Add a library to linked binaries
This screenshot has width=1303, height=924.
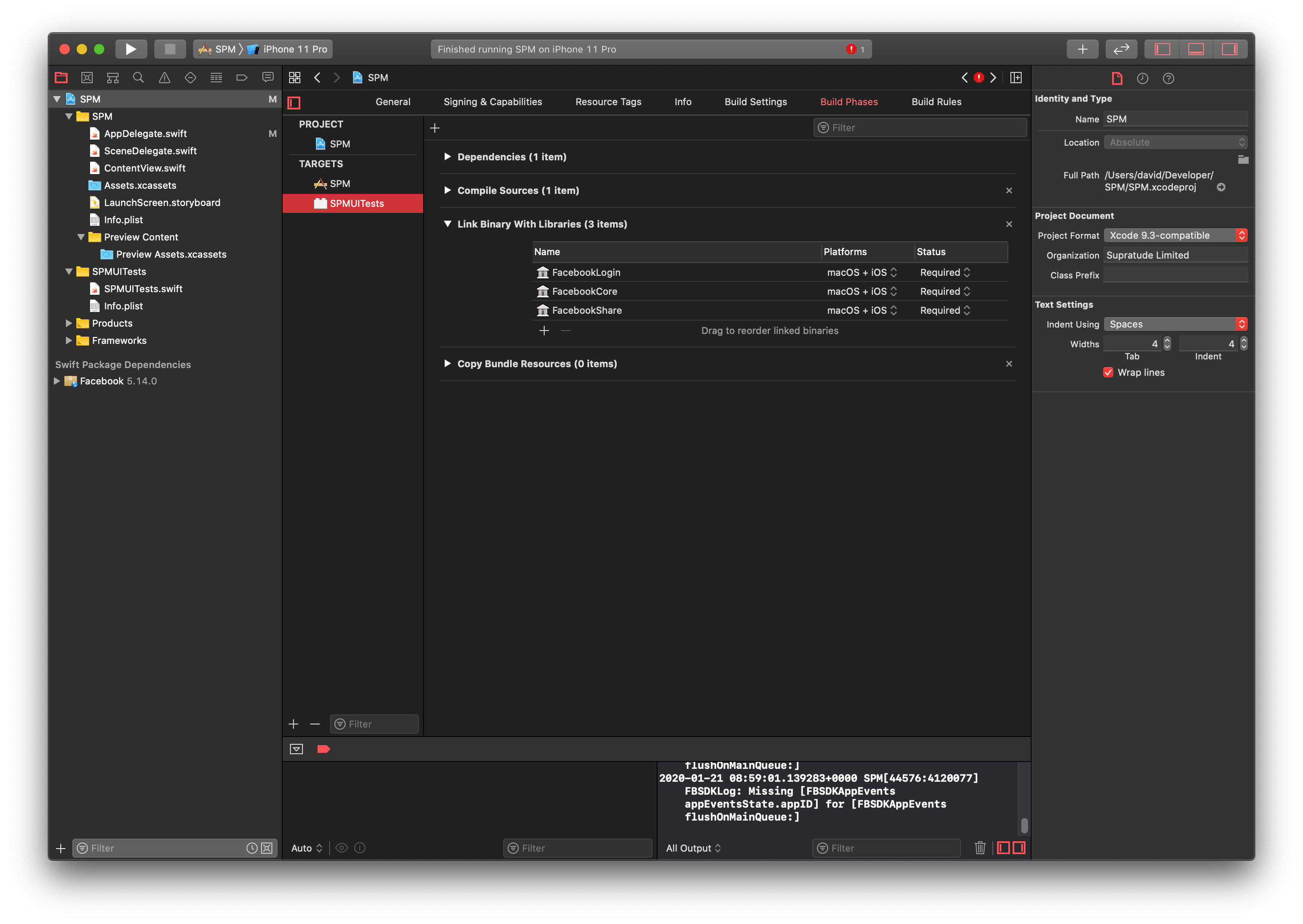[544, 331]
